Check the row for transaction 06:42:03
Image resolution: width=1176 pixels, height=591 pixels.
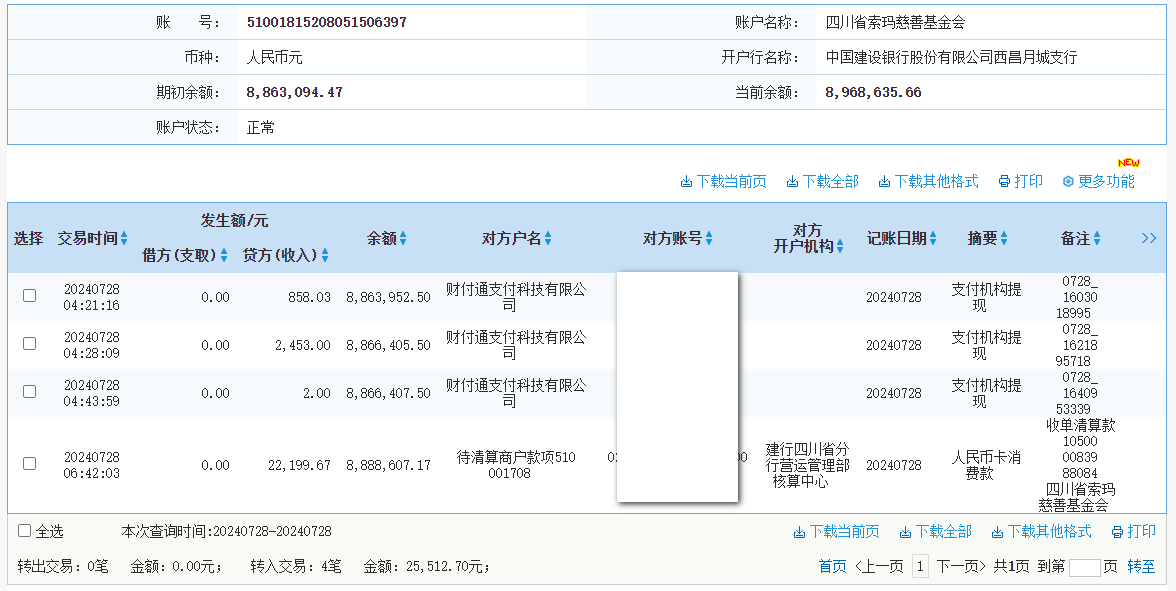pos(29,464)
